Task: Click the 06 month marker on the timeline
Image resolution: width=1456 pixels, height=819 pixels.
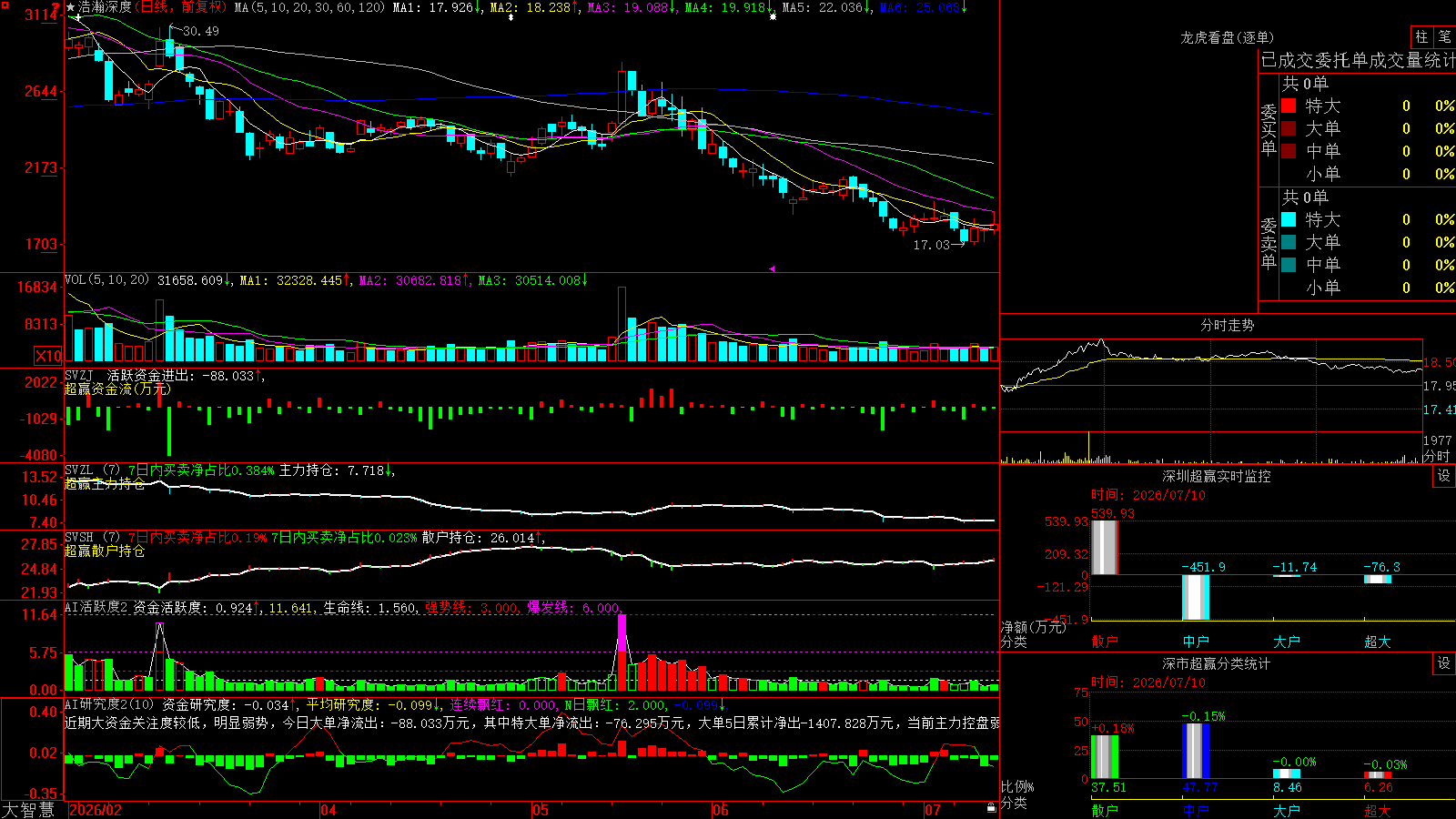Action: (721, 810)
